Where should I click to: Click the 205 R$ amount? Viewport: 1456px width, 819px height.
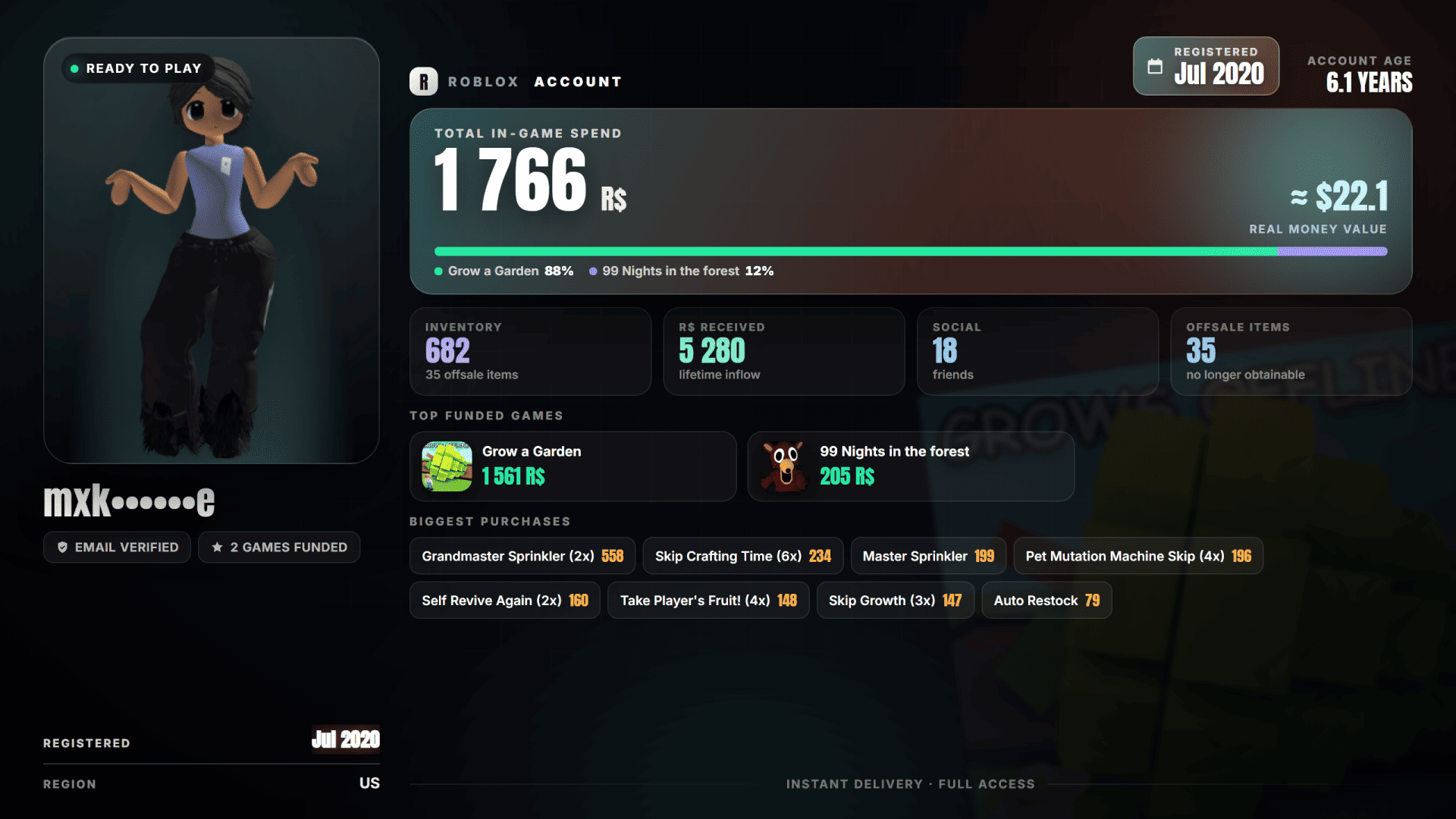tap(847, 476)
